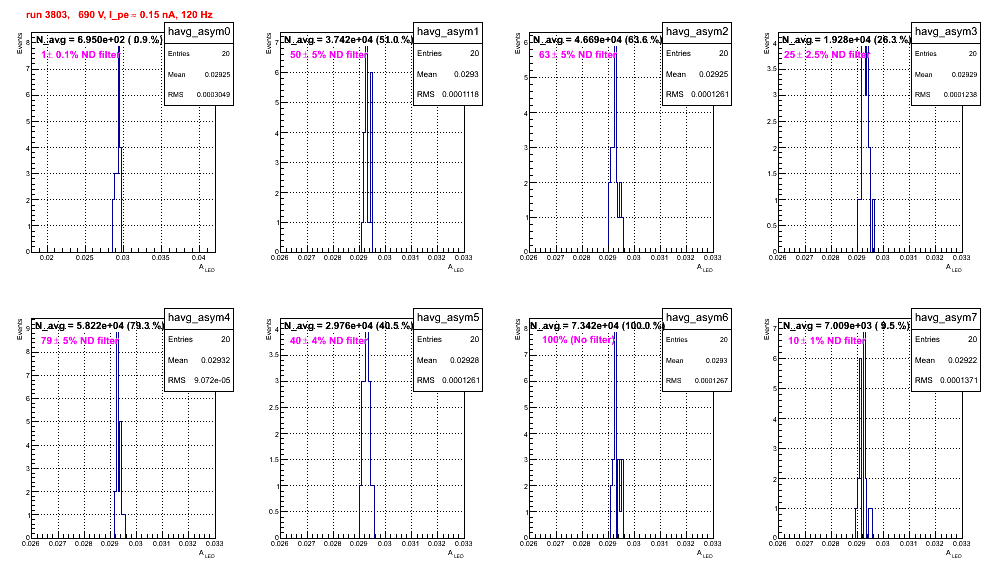This screenshot has width=996, height=572.
Task: Click the N_avg = 6.950e+02 label
Action: (98, 40)
